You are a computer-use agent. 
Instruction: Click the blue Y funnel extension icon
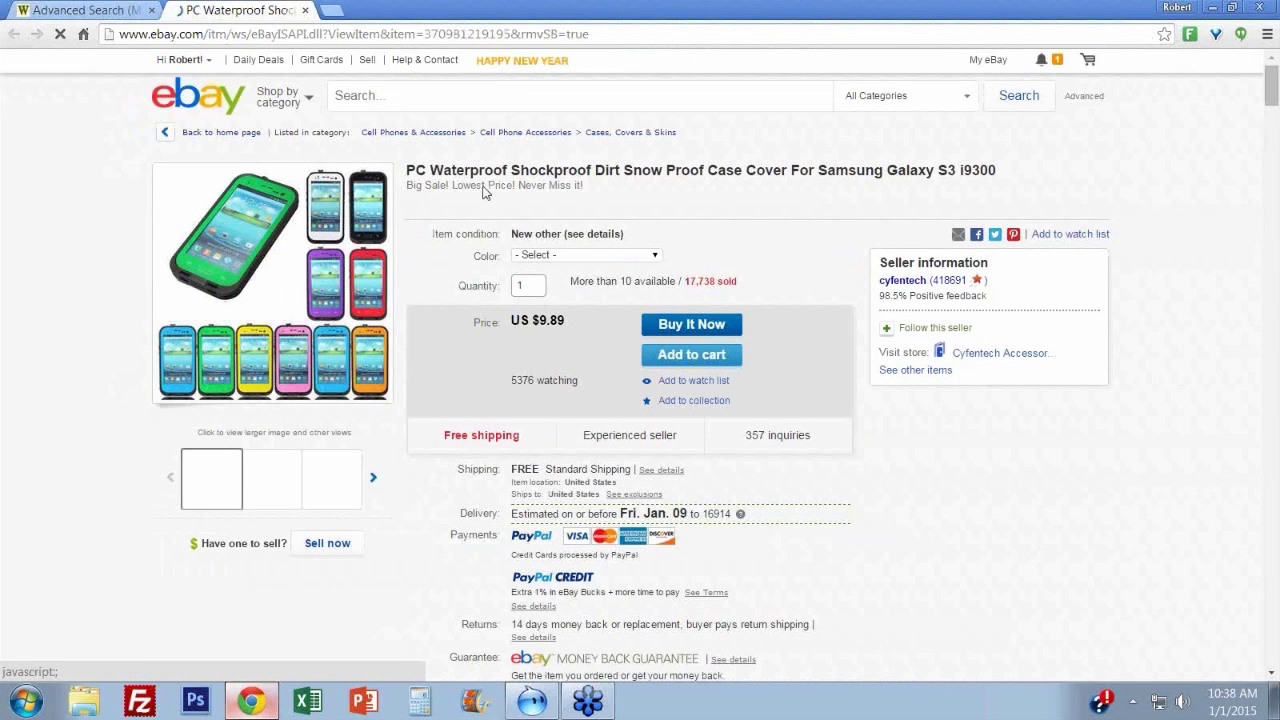pos(1216,34)
